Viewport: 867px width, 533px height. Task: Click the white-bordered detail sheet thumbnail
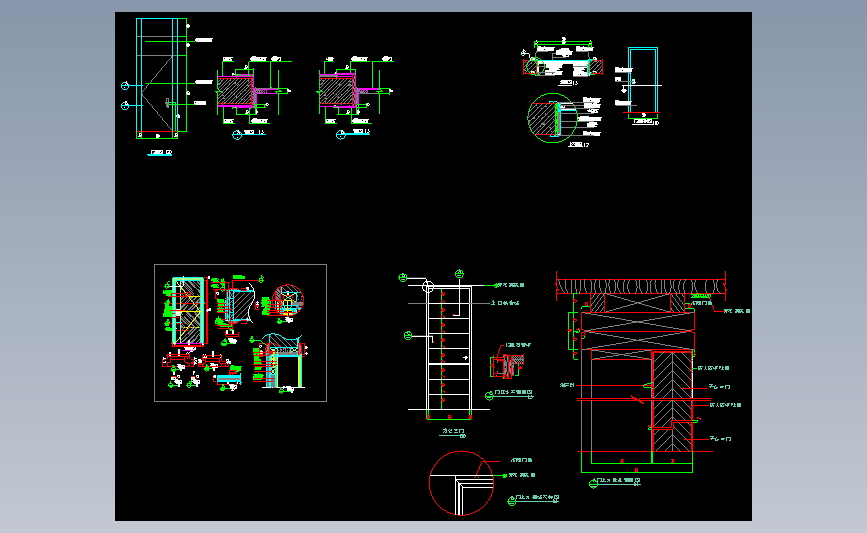point(241,333)
